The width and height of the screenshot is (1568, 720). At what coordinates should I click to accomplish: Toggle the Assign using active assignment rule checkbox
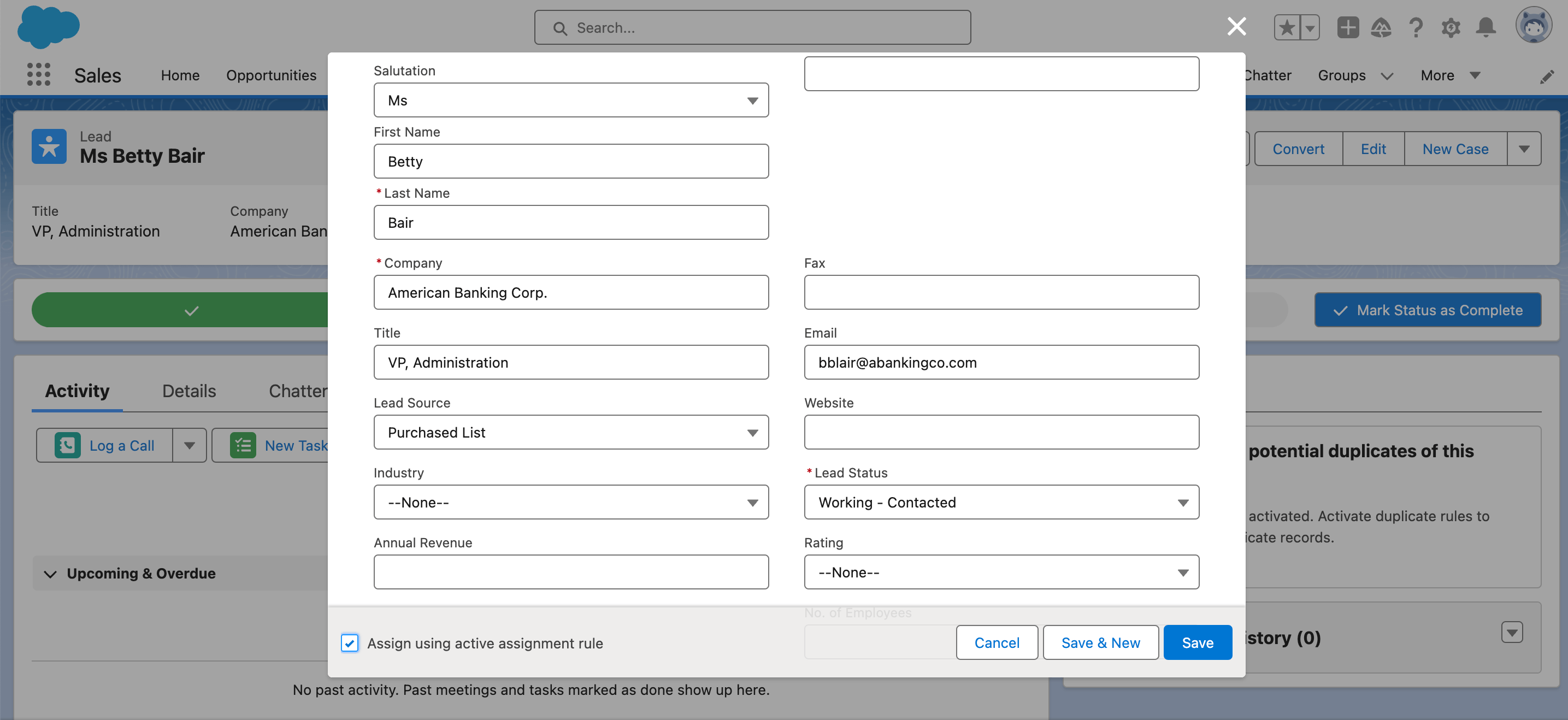pos(349,643)
